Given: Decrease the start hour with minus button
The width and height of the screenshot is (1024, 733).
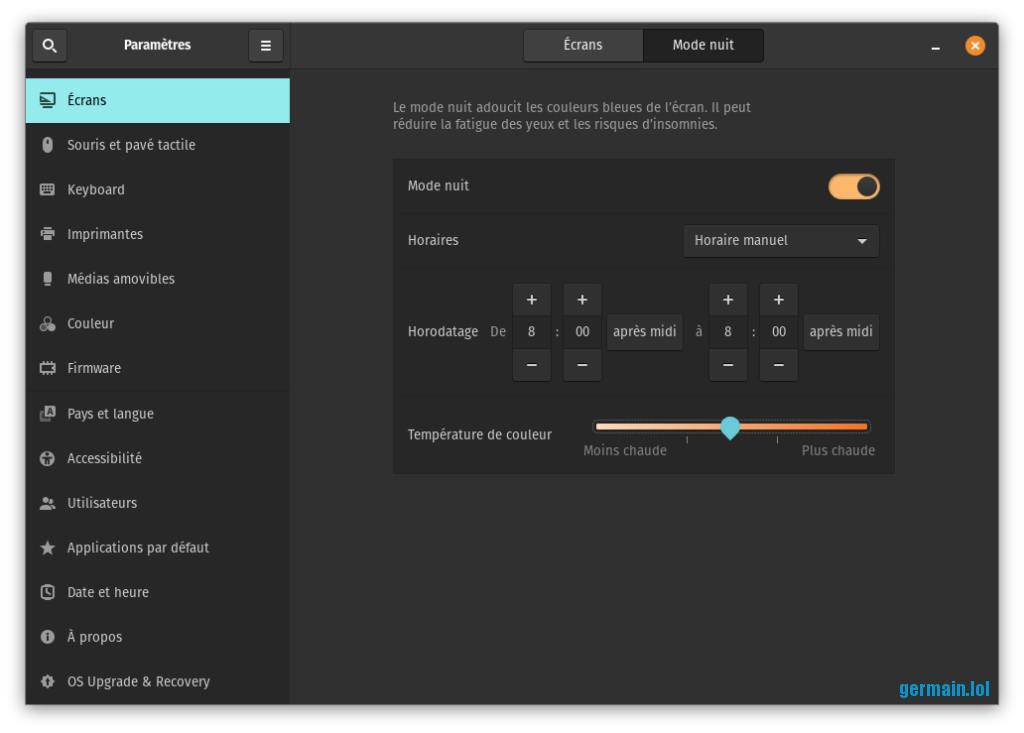Looking at the screenshot, I should 532,365.
